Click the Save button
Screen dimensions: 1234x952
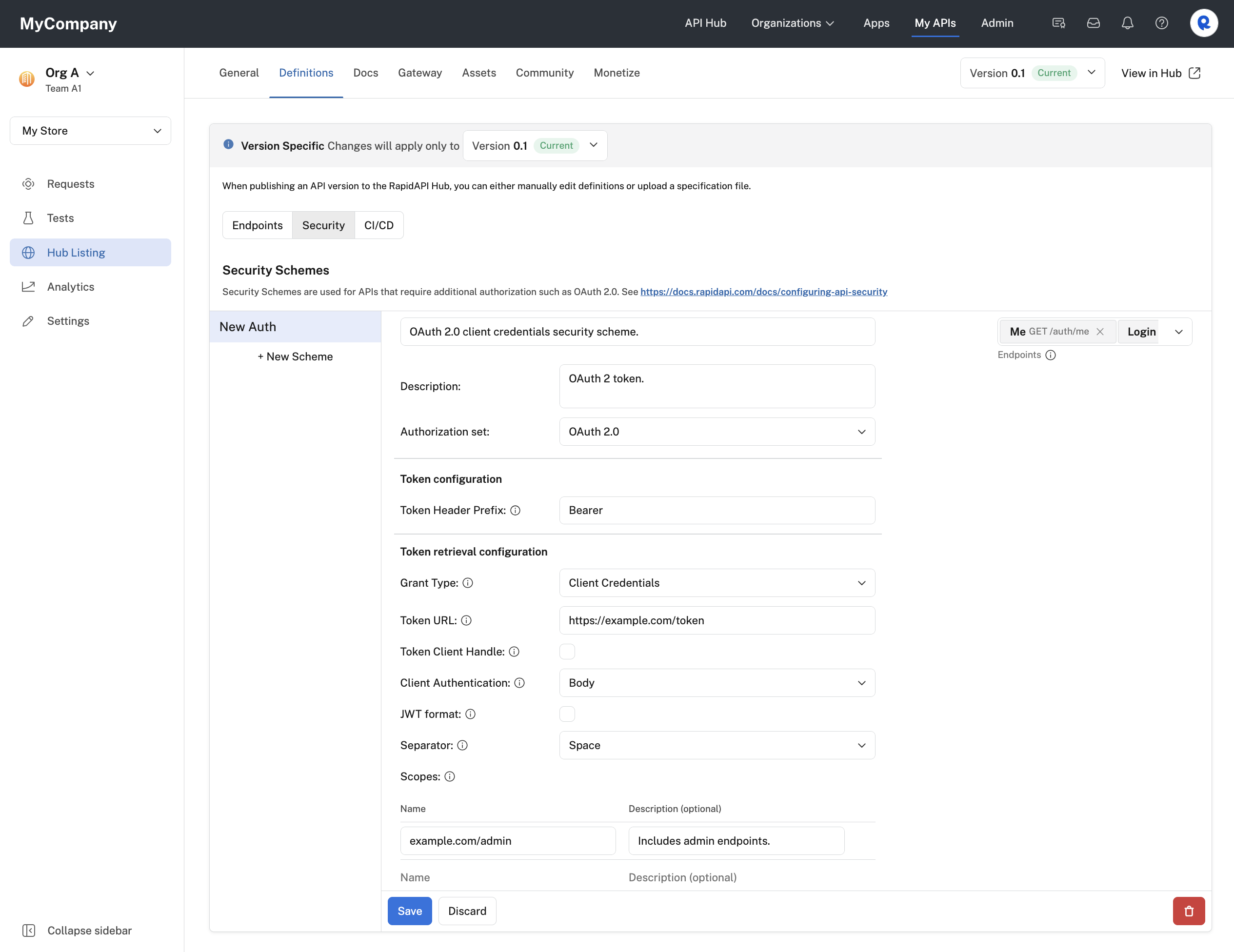(x=409, y=910)
